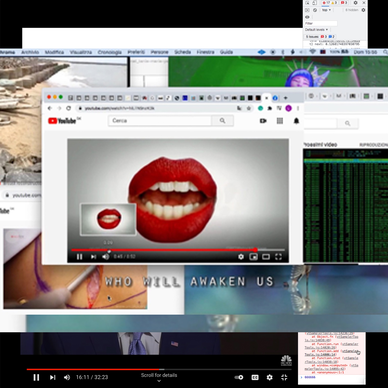The image size is (388, 388).
Task: Open YouTube notifications bell
Action: tap(296, 121)
